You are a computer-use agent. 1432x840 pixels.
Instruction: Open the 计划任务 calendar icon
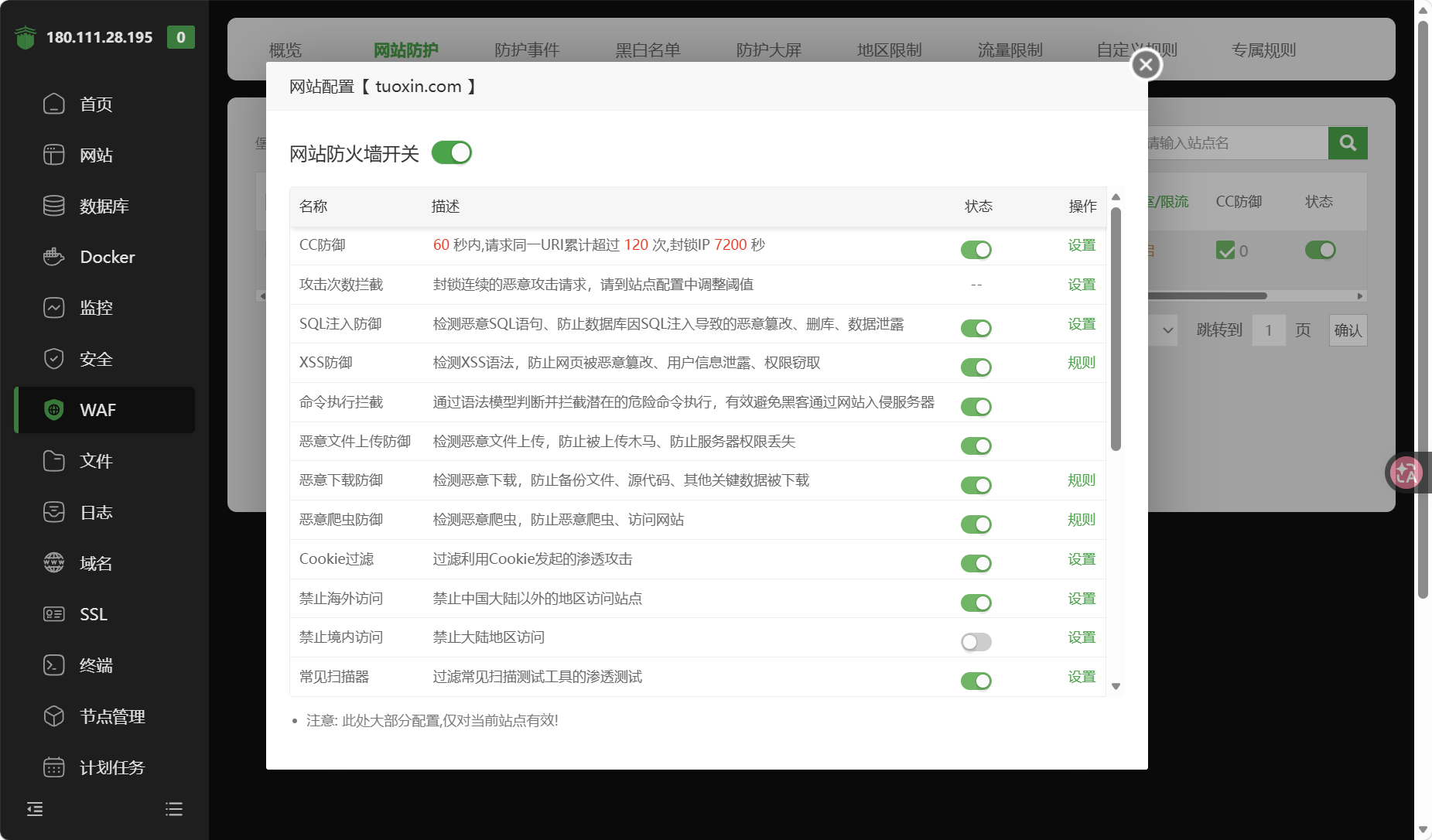53,767
